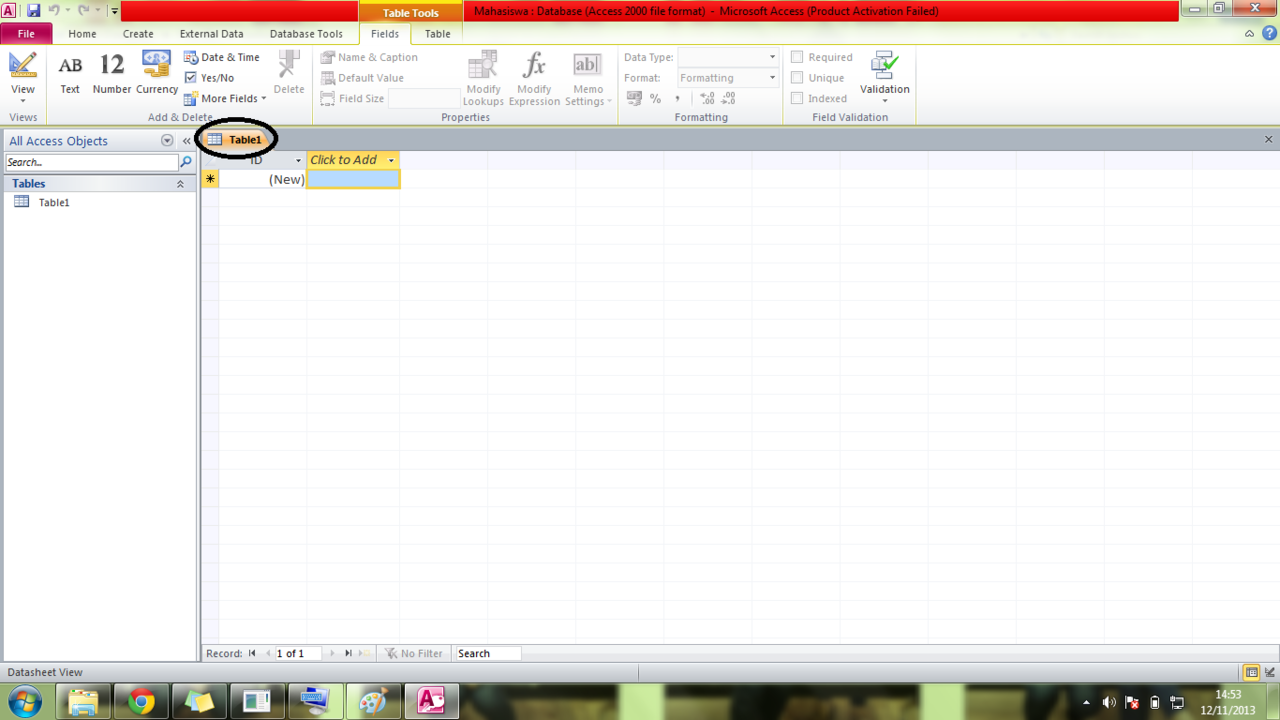
Task: Open Memo Settings
Action: pyautogui.click(x=588, y=79)
